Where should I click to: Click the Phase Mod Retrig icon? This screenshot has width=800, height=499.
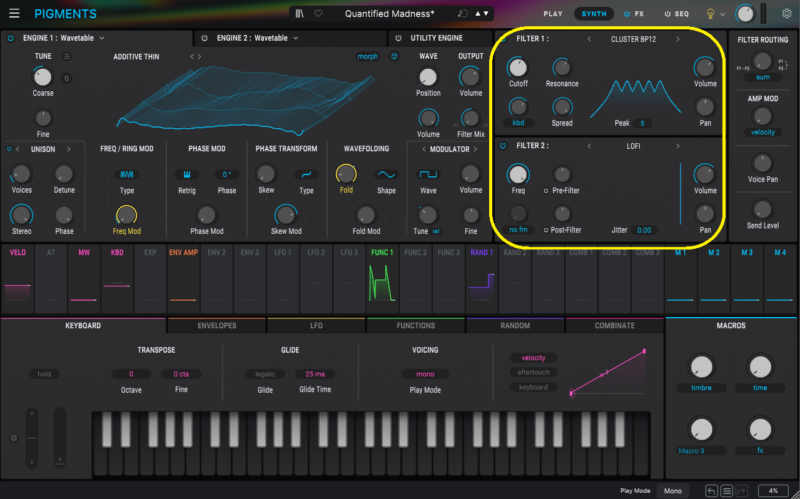pos(187,174)
